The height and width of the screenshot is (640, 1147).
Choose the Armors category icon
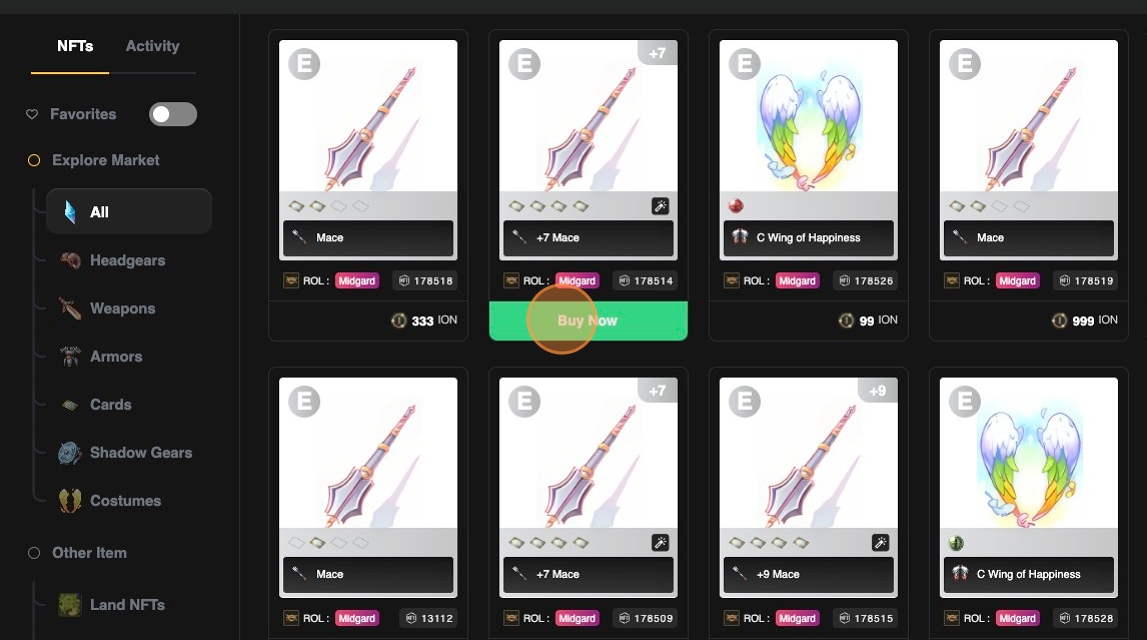point(70,357)
